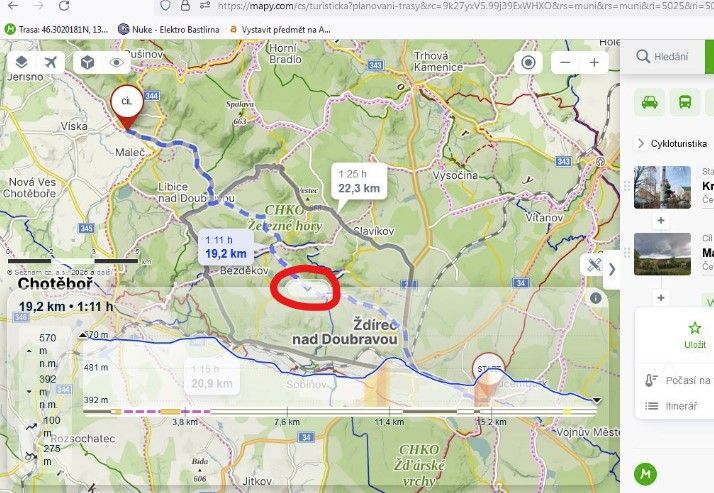Click CHKO Železné hory label

pyautogui.click(x=286, y=218)
